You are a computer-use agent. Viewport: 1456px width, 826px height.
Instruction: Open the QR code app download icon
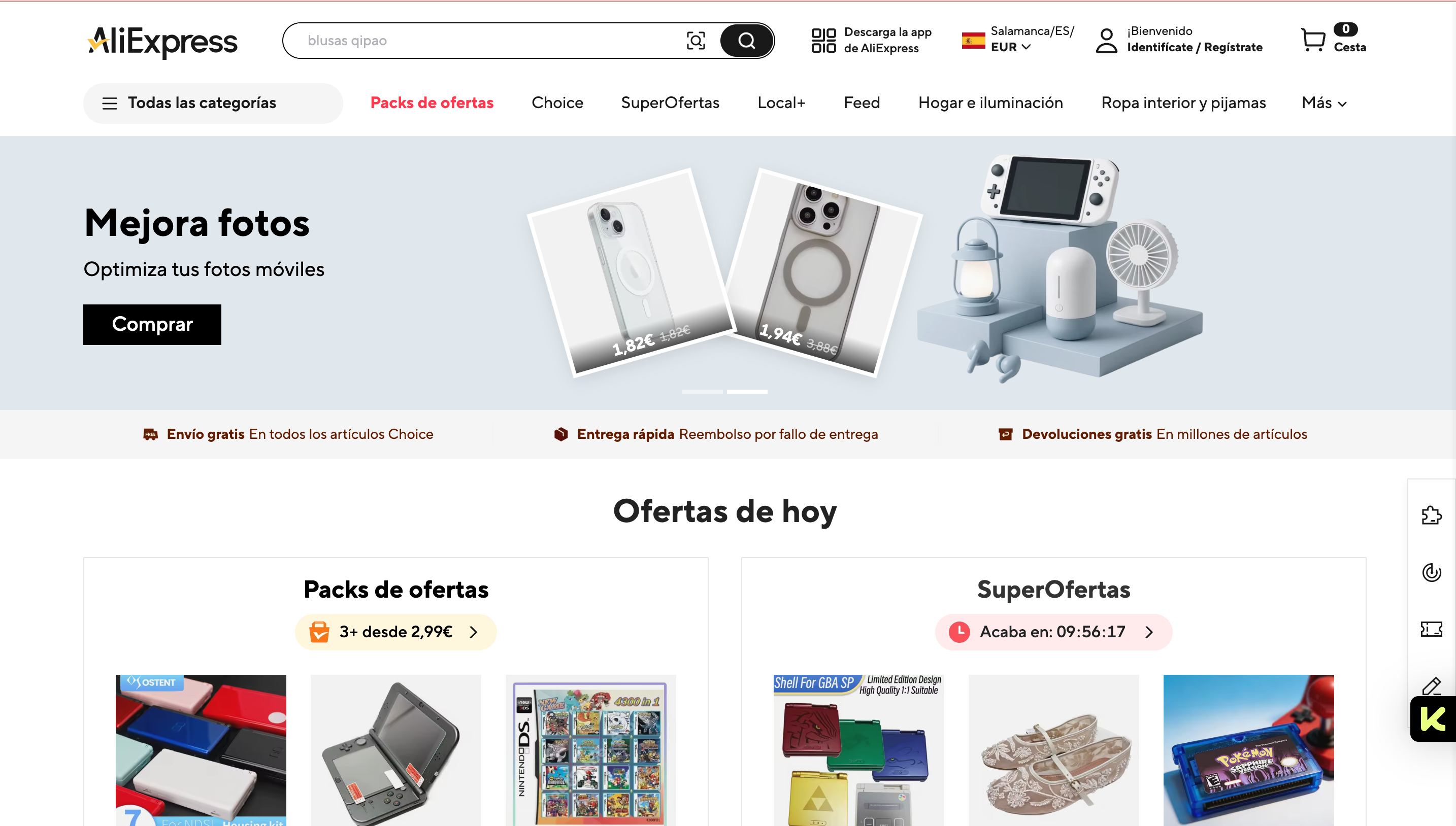823,40
